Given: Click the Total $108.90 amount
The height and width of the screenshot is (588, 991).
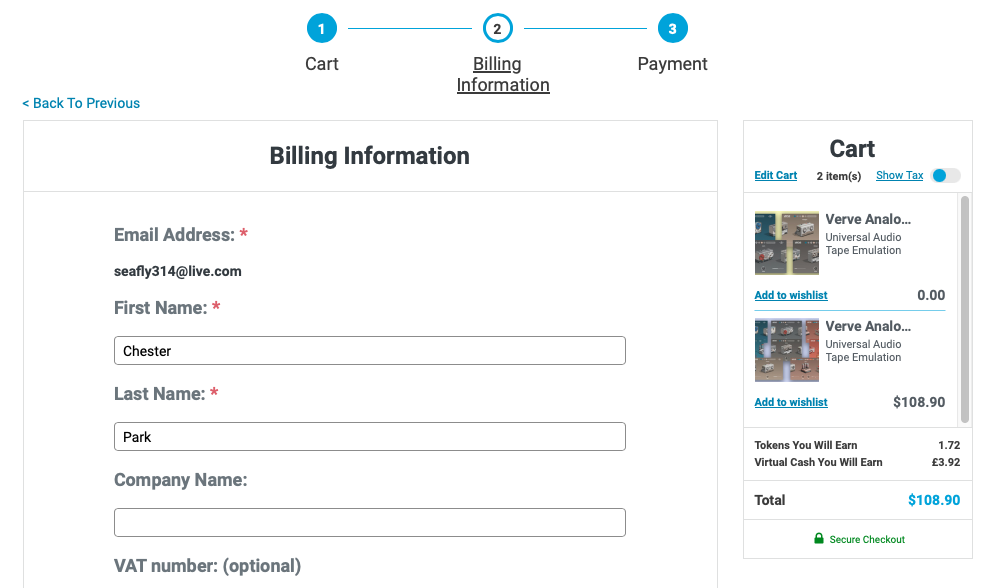Looking at the screenshot, I should click(933, 500).
